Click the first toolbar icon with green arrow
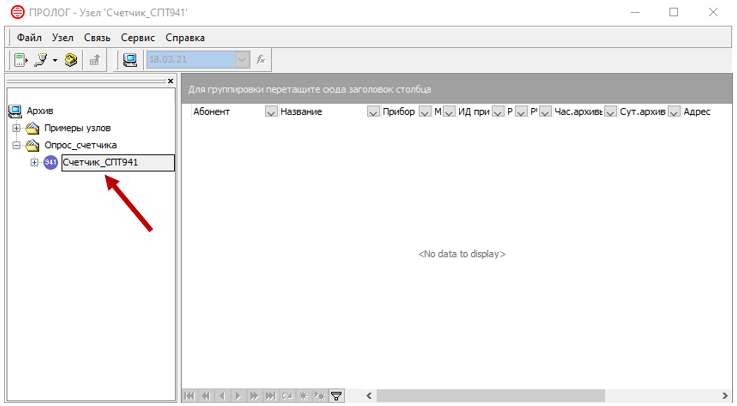The image size is (737, 406). (20, 60)
